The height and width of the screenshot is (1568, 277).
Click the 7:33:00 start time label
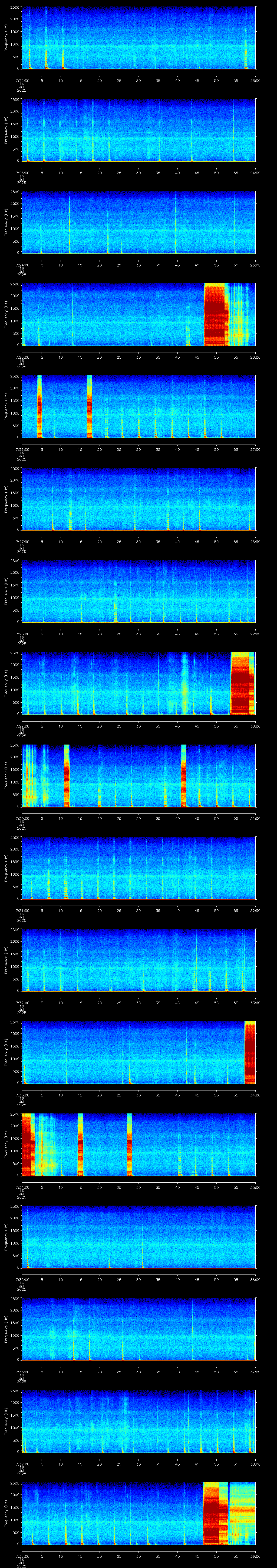22,1095
